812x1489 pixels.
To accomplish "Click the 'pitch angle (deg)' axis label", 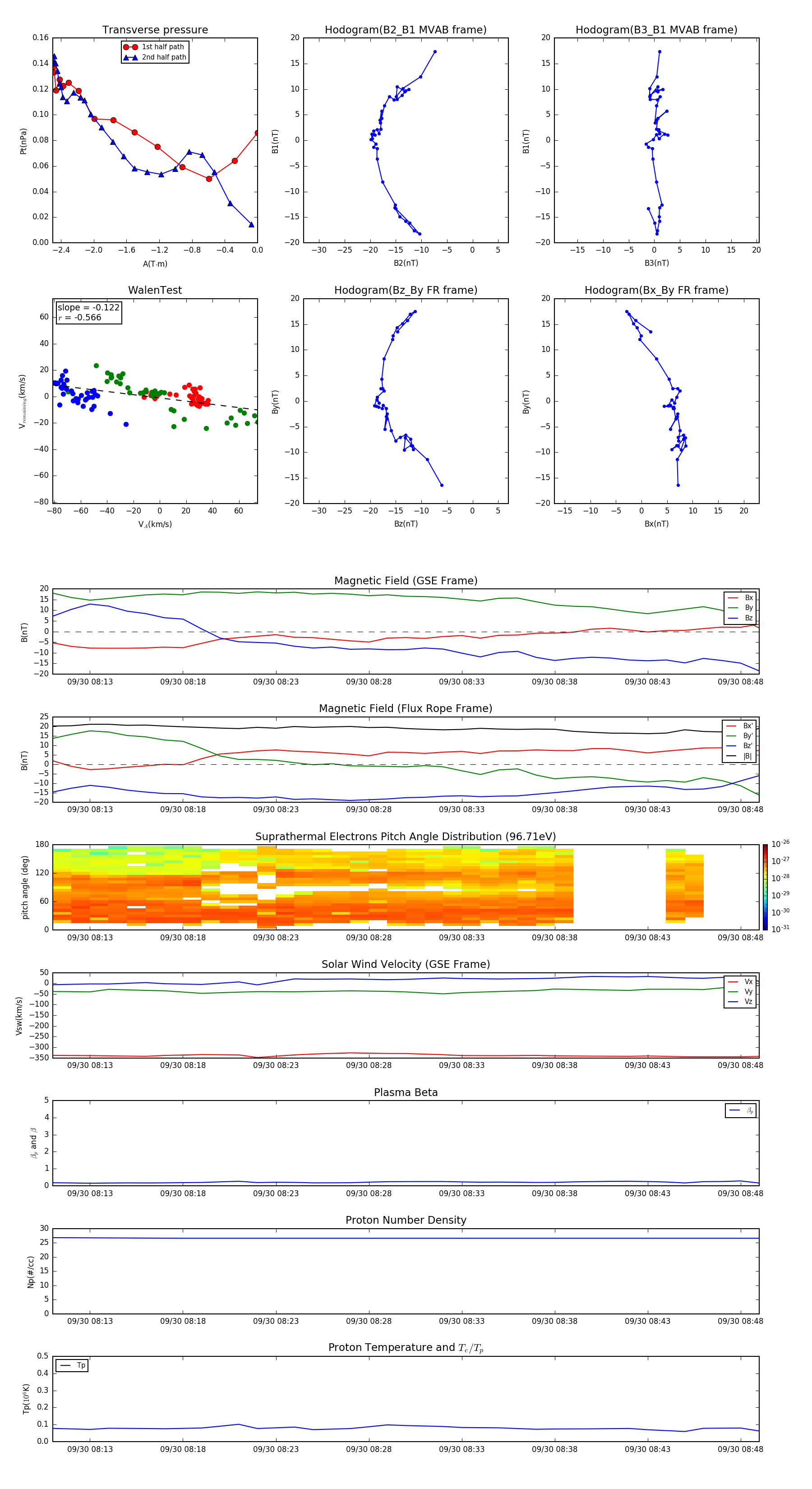I will pyautogui.click(x=25, y=887).
